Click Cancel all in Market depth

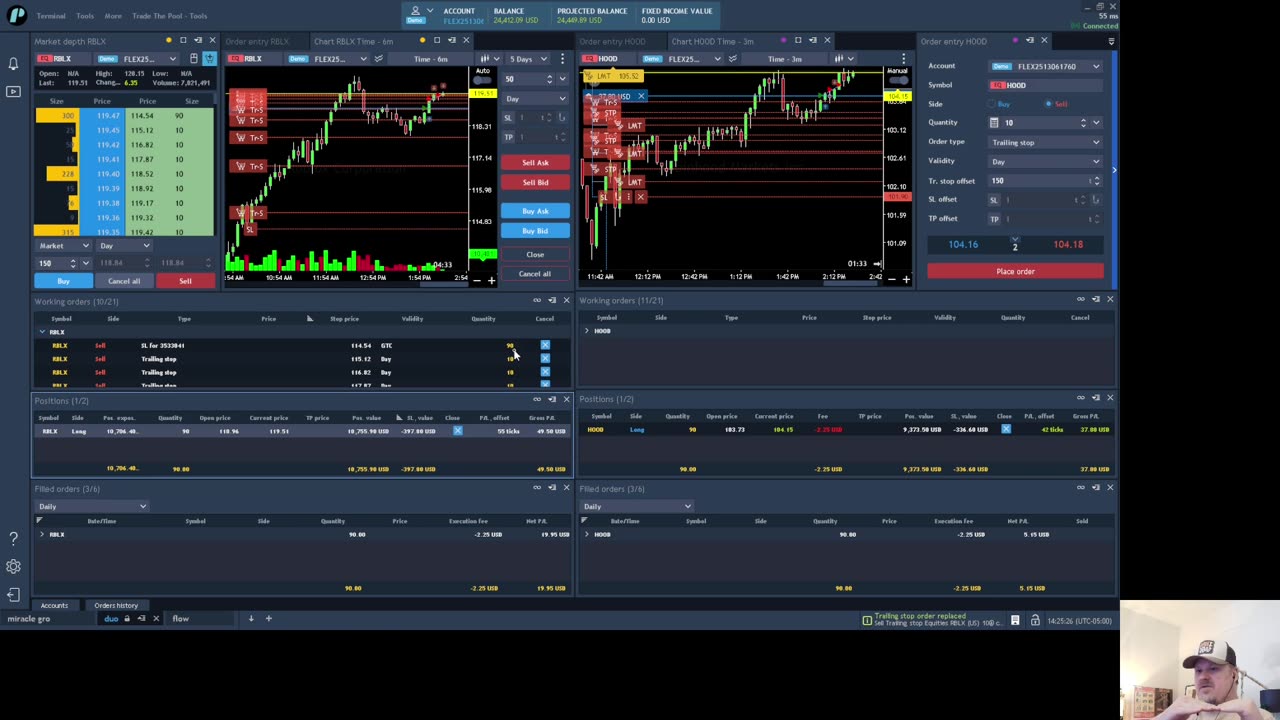124,281
